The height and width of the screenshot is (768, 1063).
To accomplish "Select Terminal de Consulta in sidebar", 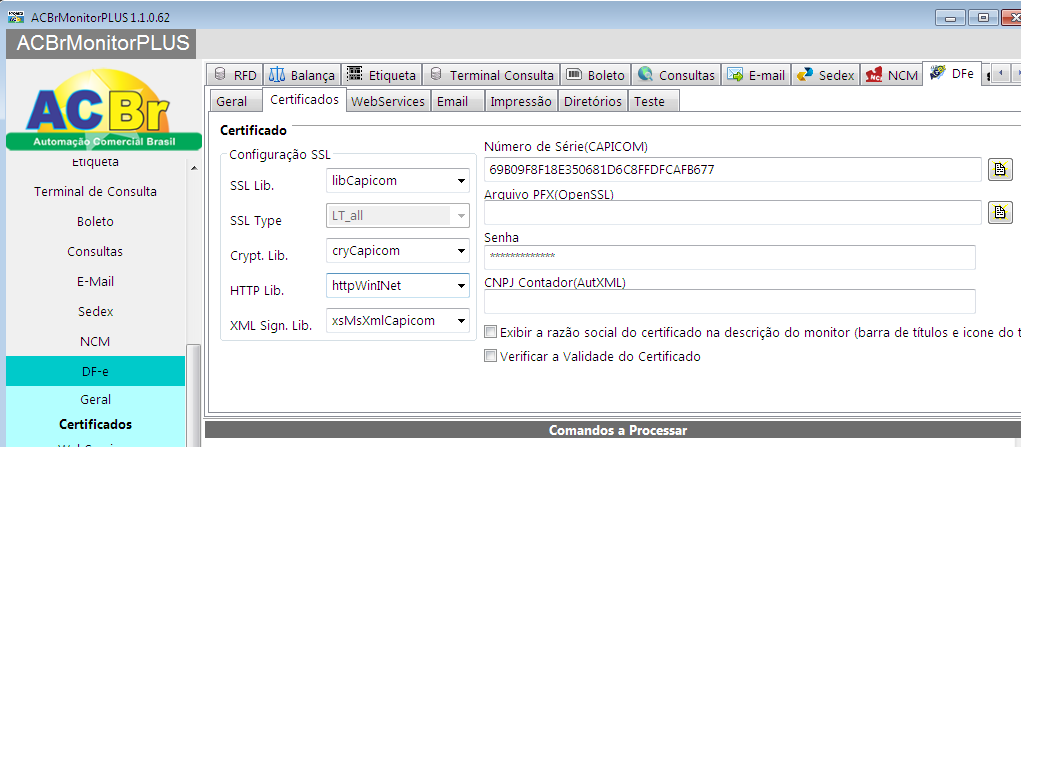I will [x=96, y=192].
